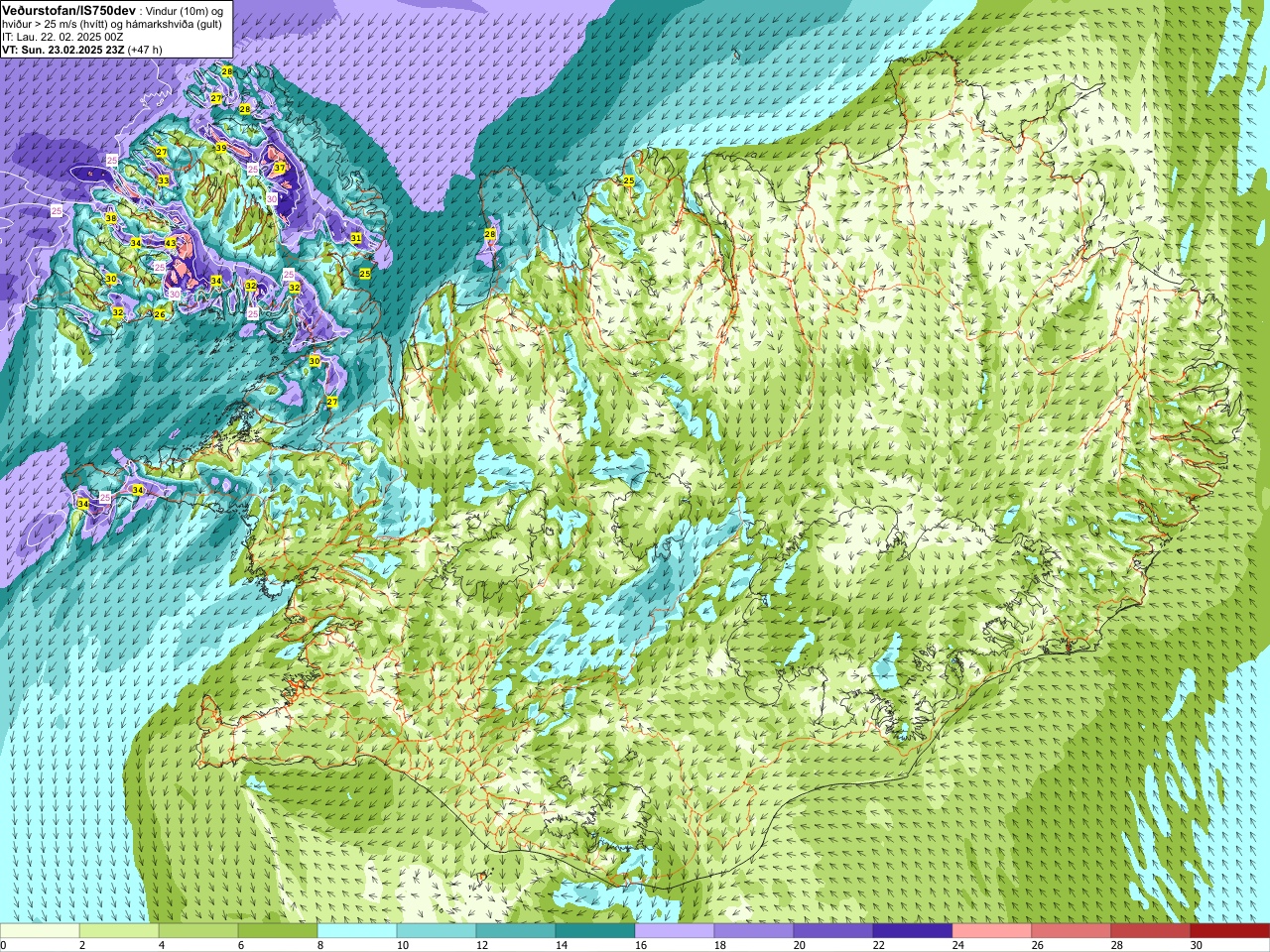1270x952 pixels.
Task: Click the legend scale number 16
Action: [x=640, y=945]
